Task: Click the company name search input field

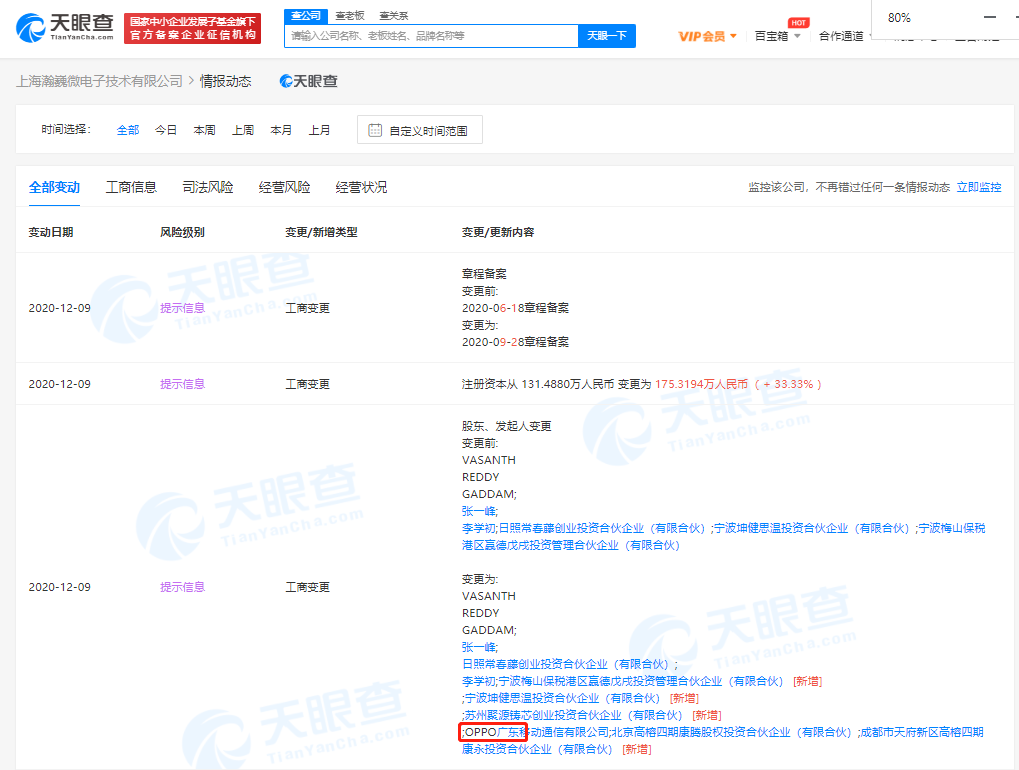Action: (431, 36)
